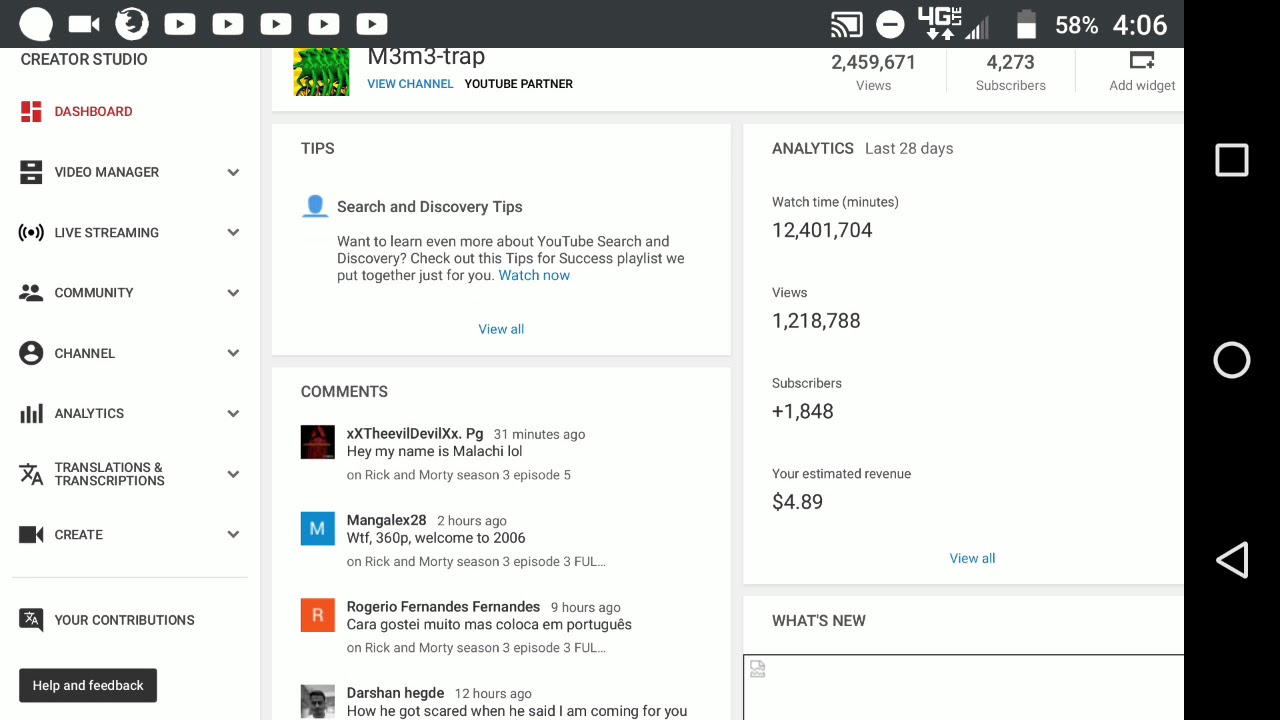Click the Add widget icon
This screenshot has width=1280, height=720.
click(1142, 60)
